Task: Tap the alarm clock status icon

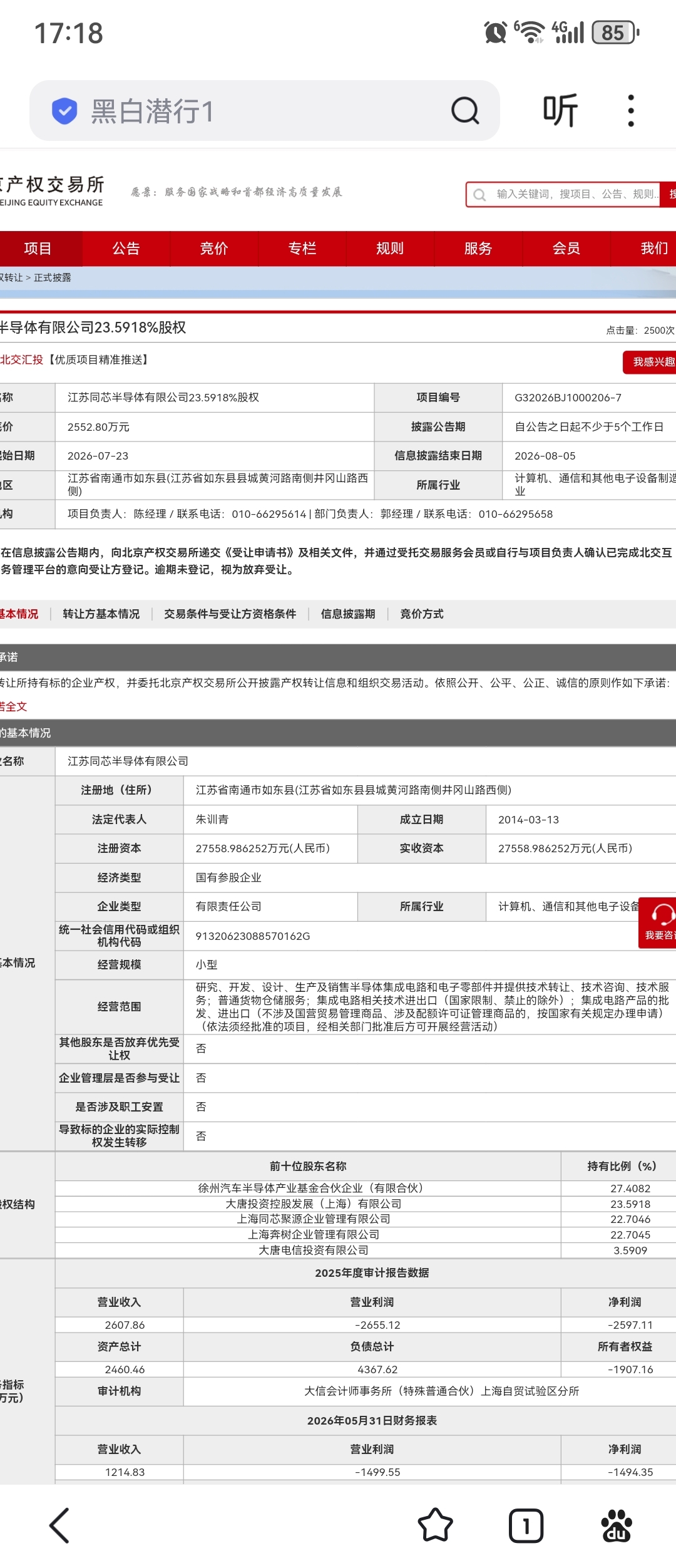Action: [495, 32]
